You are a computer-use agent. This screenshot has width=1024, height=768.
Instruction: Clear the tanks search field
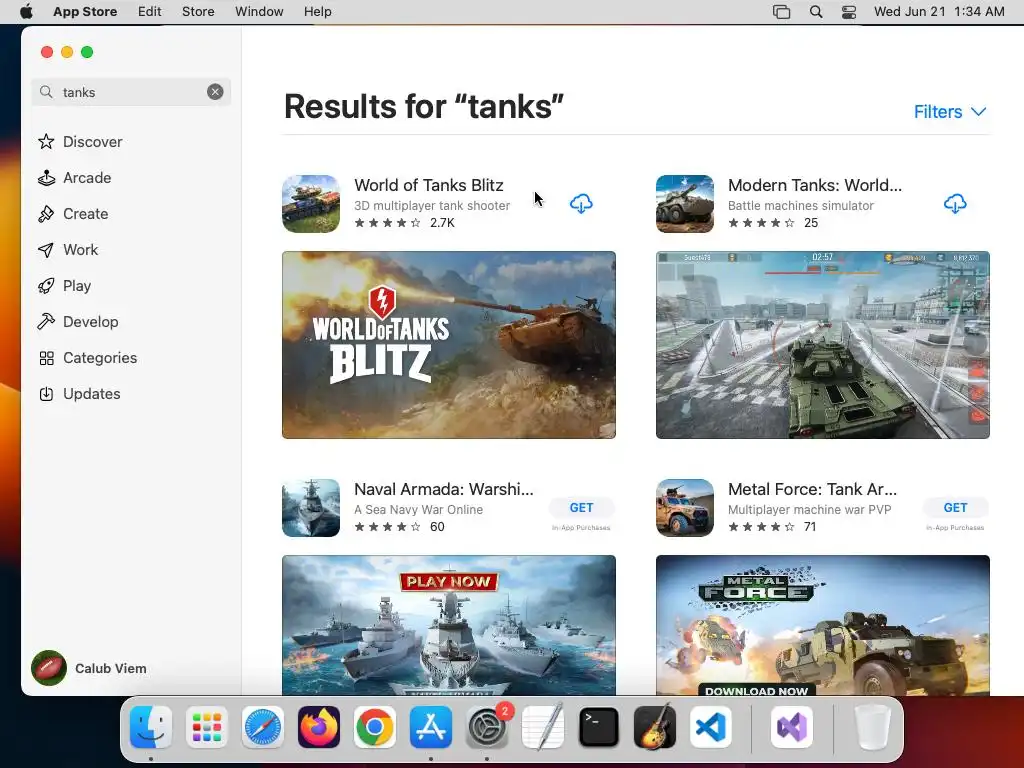(215, 92)
